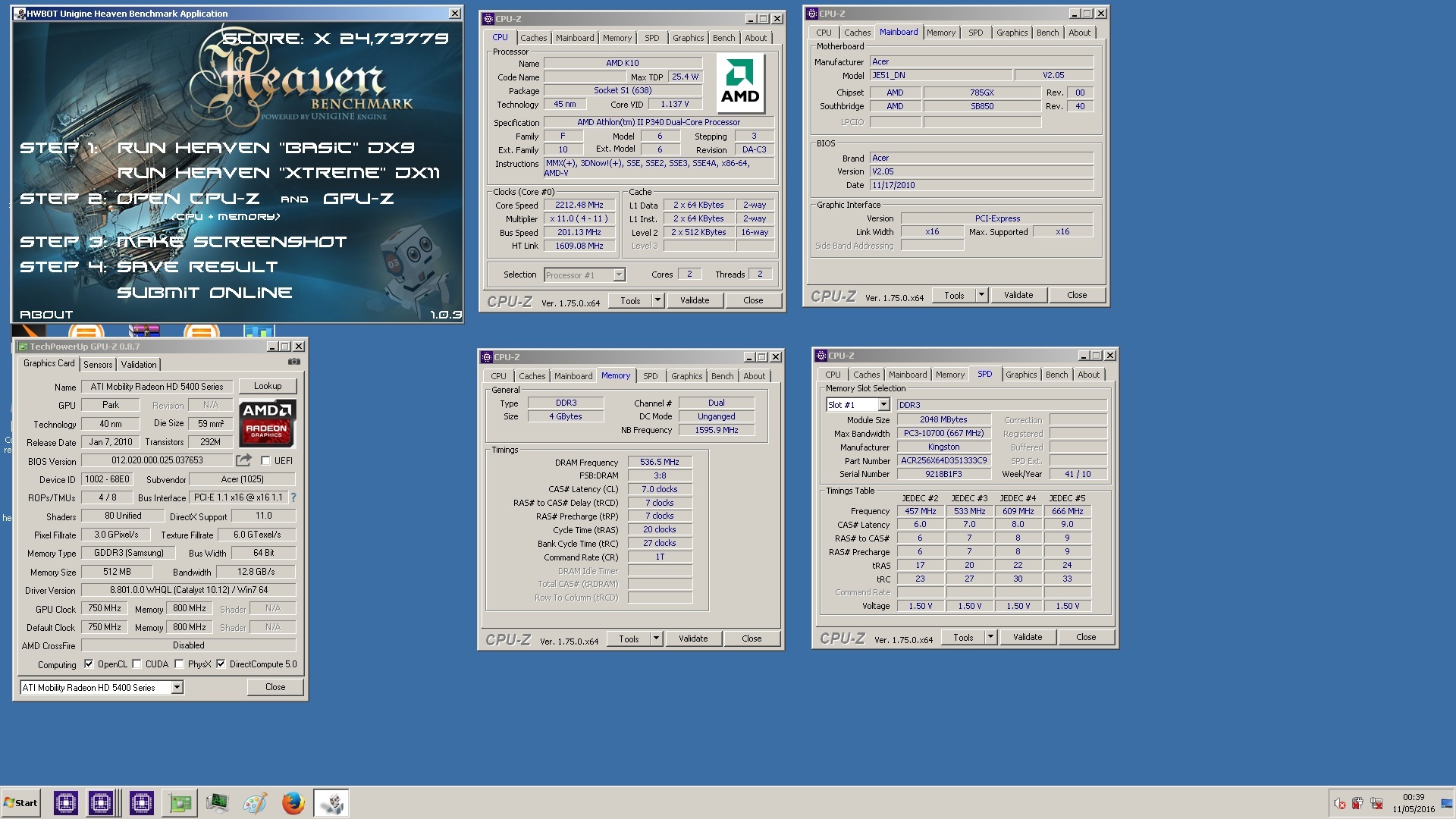Screen dimensions: 1456x819
Task: Click the show desktop tray icon
Action: pyautogui.click(x=1447, y=804)
